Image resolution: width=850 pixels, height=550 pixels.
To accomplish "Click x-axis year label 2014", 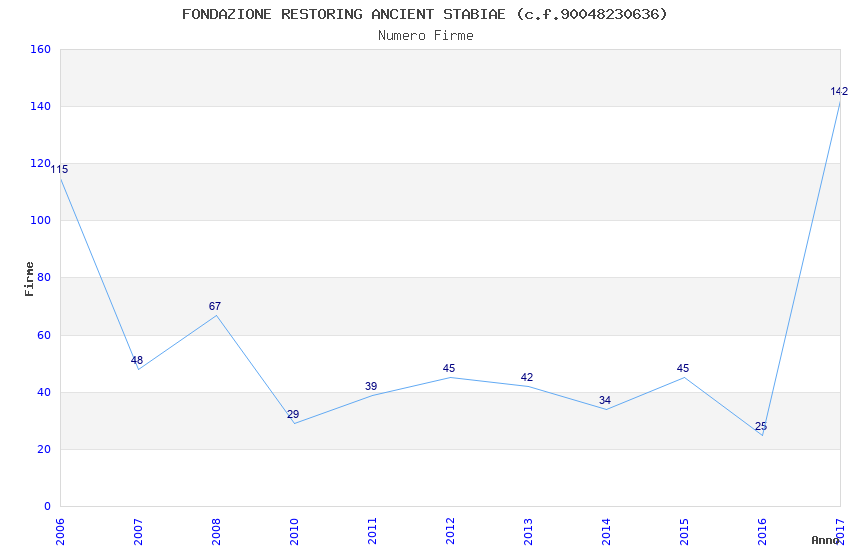I will [607, 532].
